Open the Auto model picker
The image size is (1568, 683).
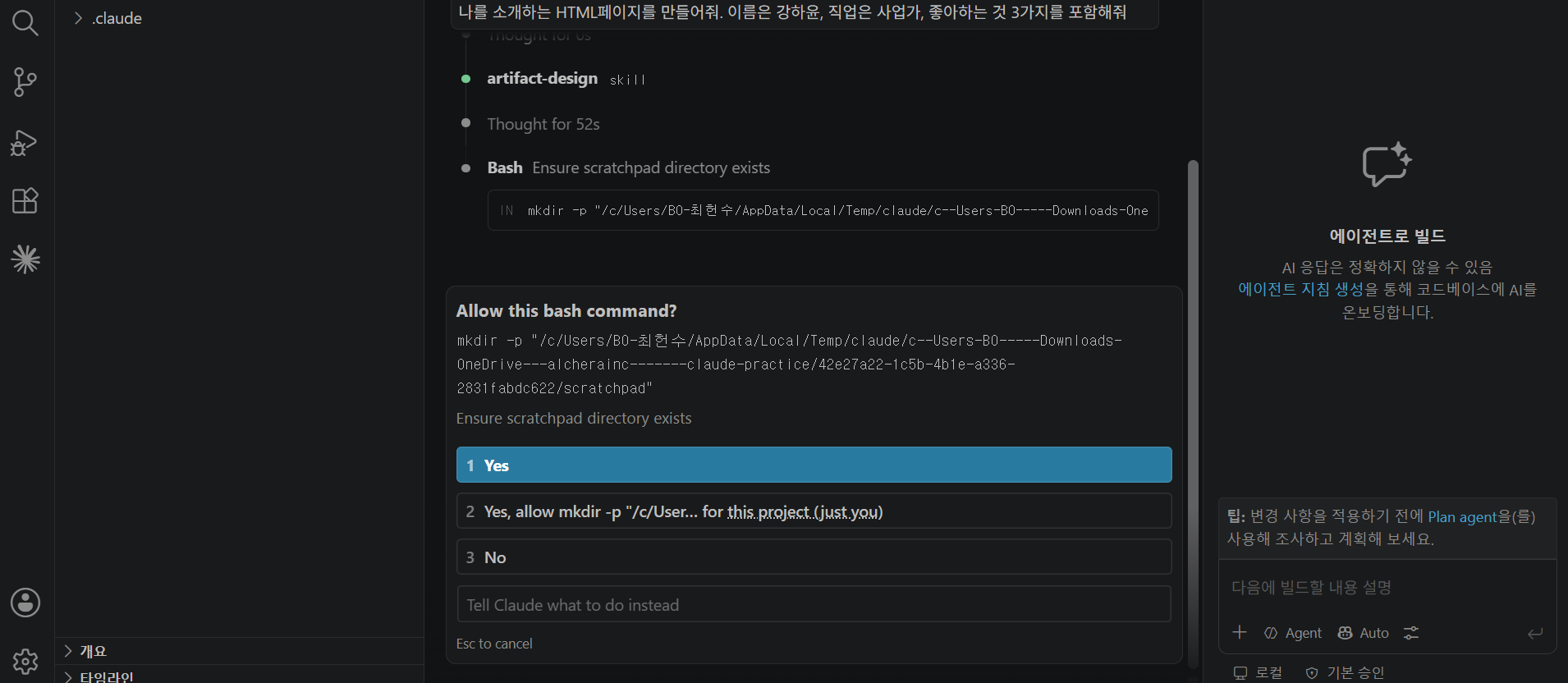coord(1364,633)
